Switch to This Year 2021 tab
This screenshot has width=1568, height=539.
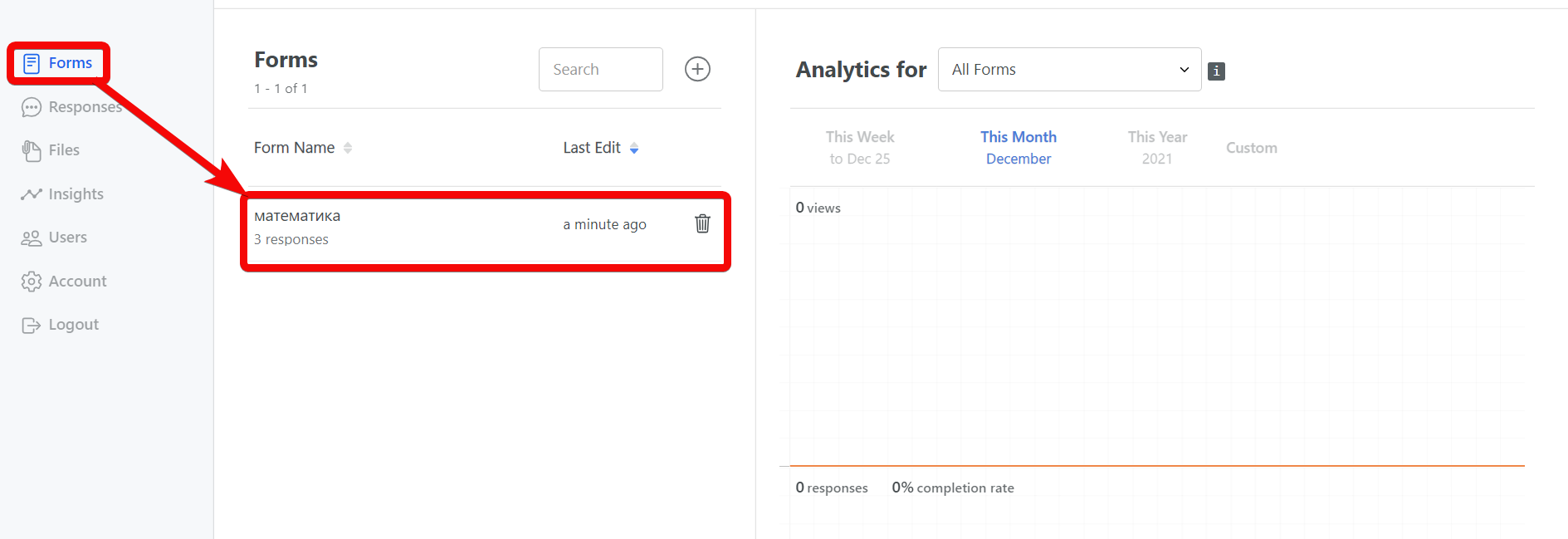tap(1157, 148)
